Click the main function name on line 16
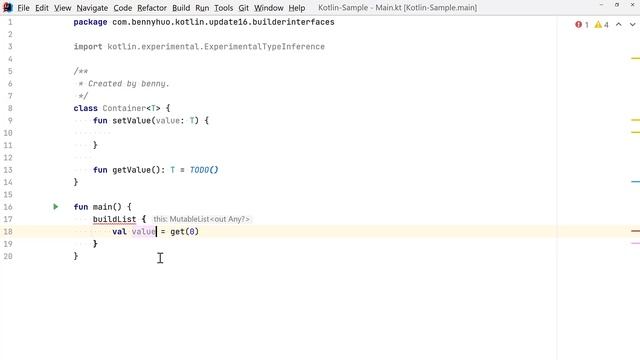 (x=102, y=207)
